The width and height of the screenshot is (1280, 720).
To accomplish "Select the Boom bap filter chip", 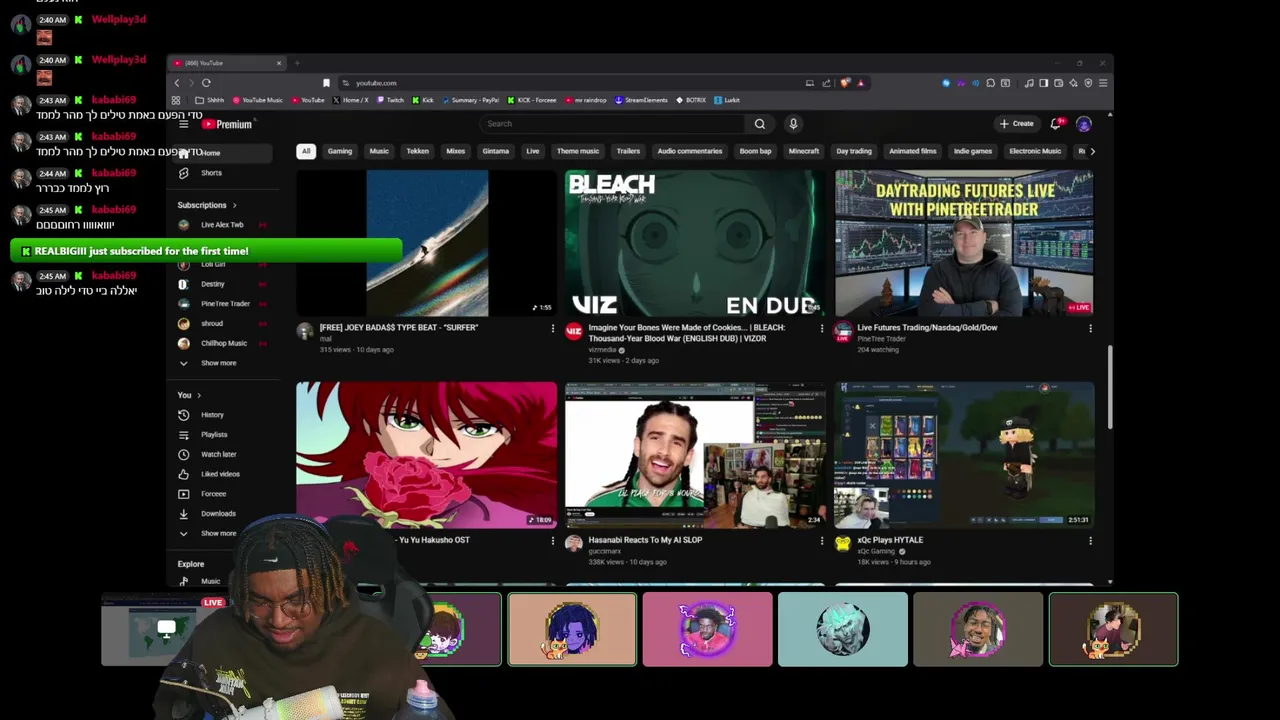I will (755, 151).
